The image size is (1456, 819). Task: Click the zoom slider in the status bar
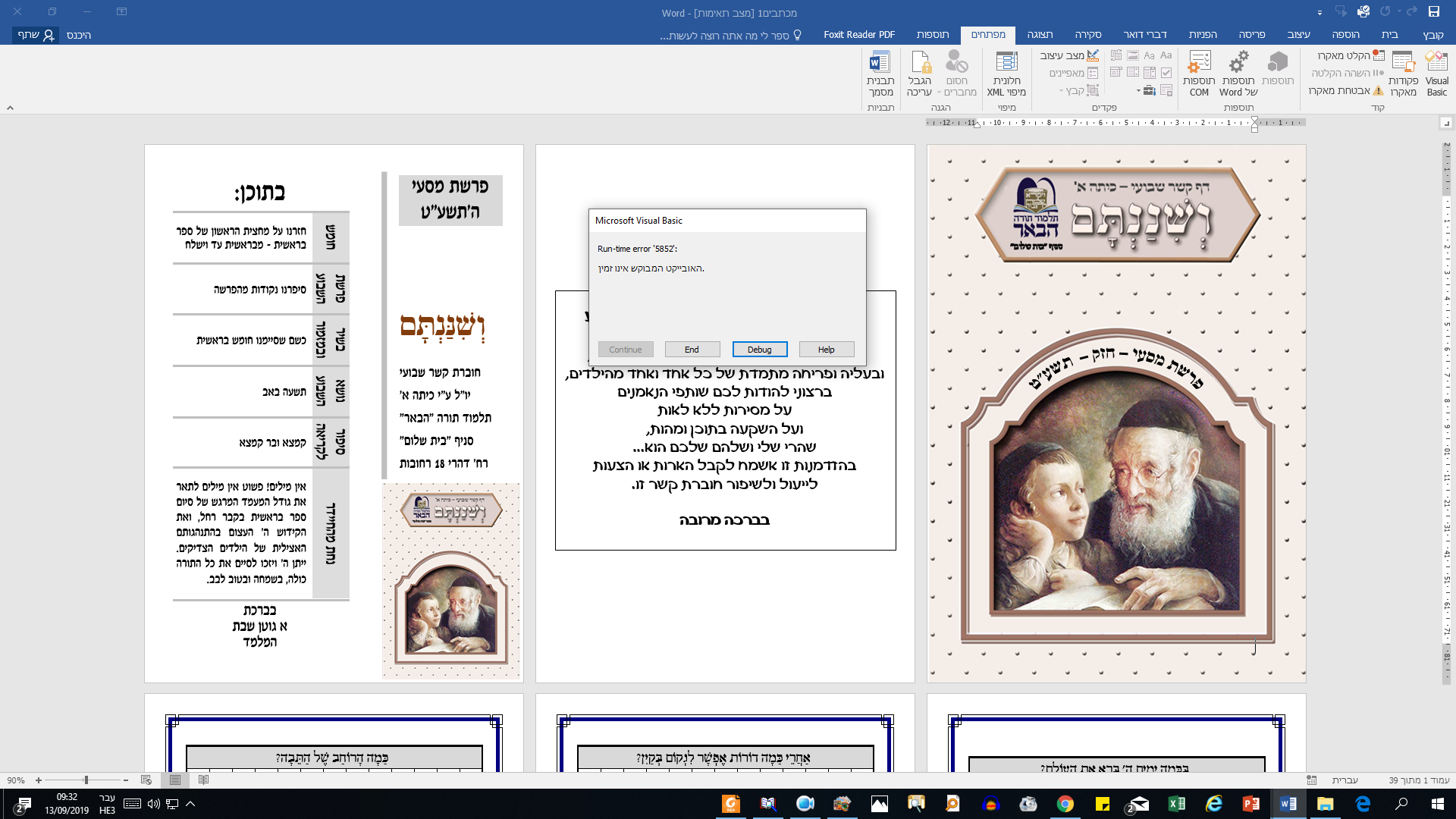coord(86,780)
